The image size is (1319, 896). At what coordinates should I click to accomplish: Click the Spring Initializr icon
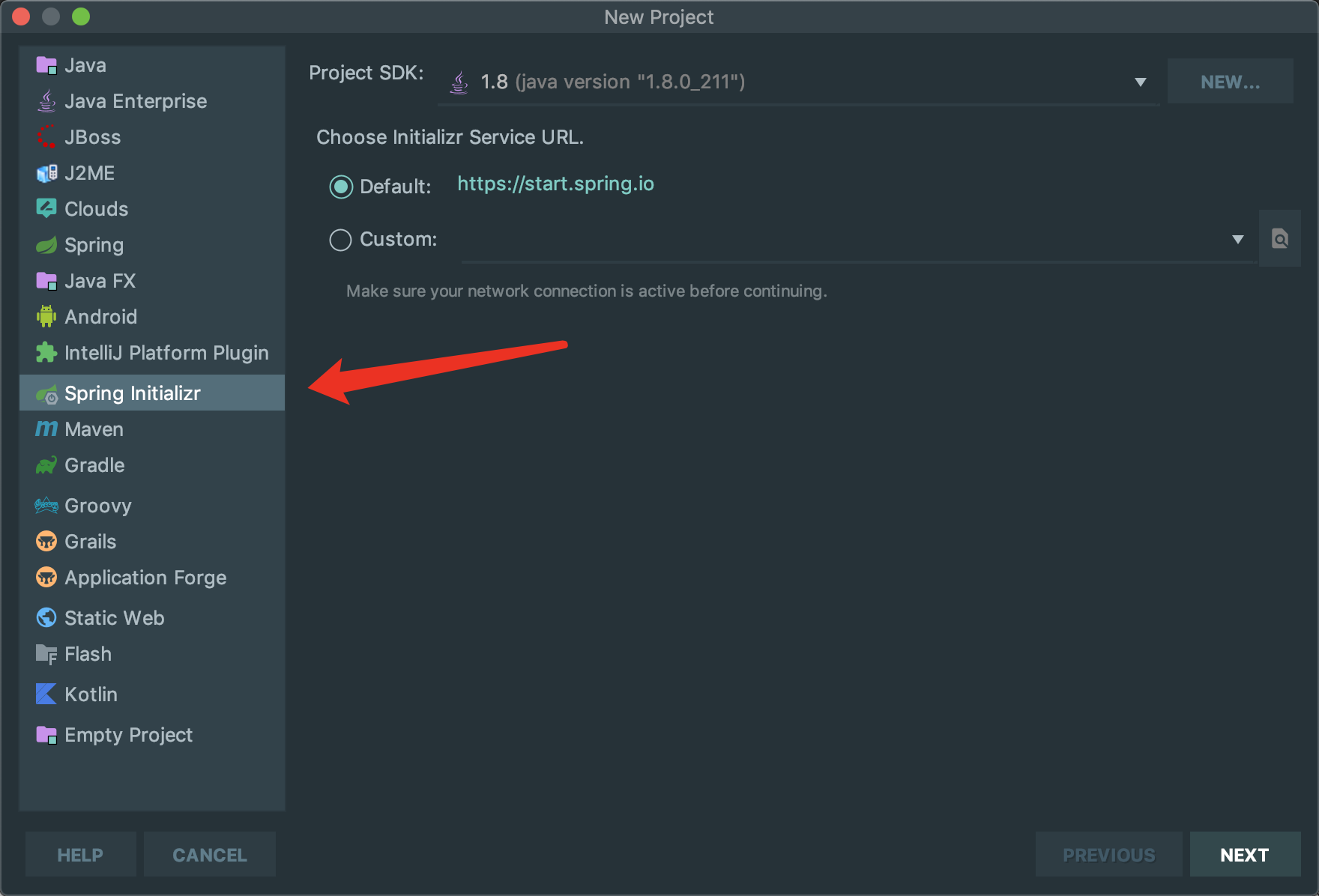46,393
